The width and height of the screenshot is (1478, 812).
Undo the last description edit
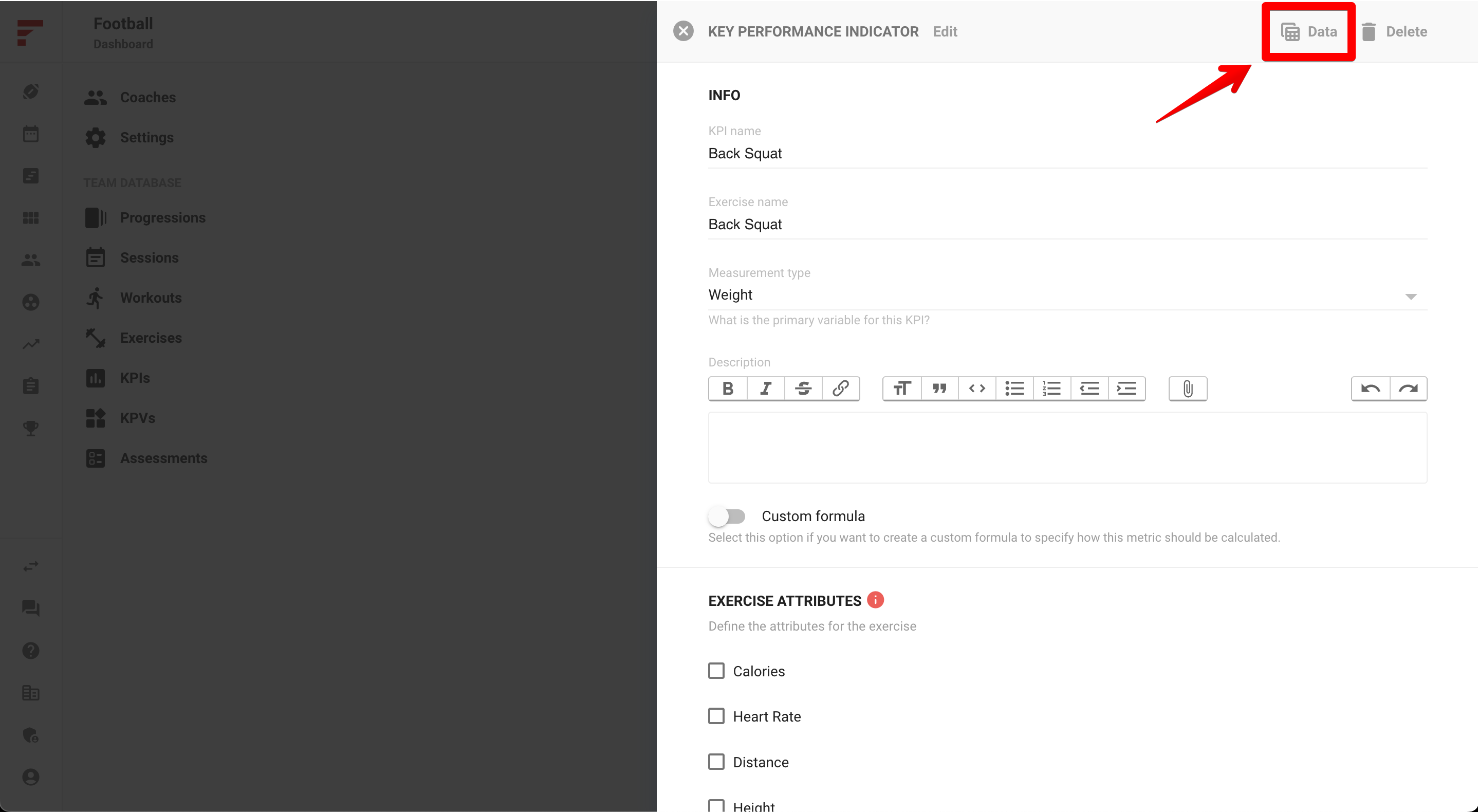[1370, 389]
